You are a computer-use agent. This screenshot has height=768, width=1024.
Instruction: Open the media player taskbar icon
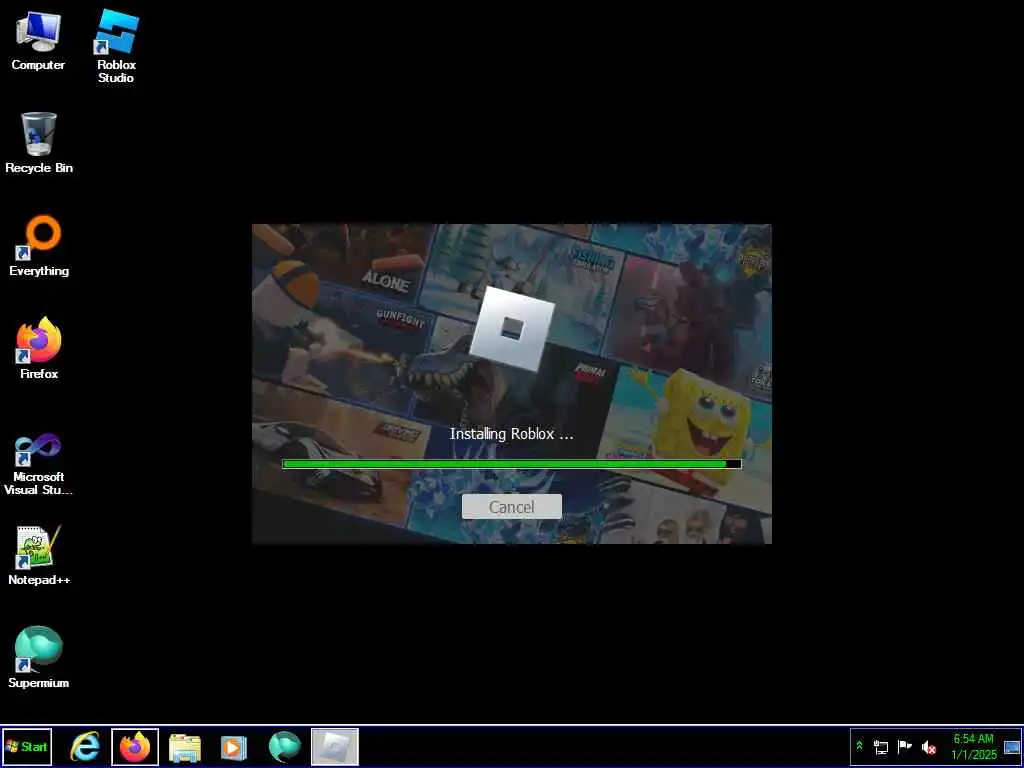234,747
